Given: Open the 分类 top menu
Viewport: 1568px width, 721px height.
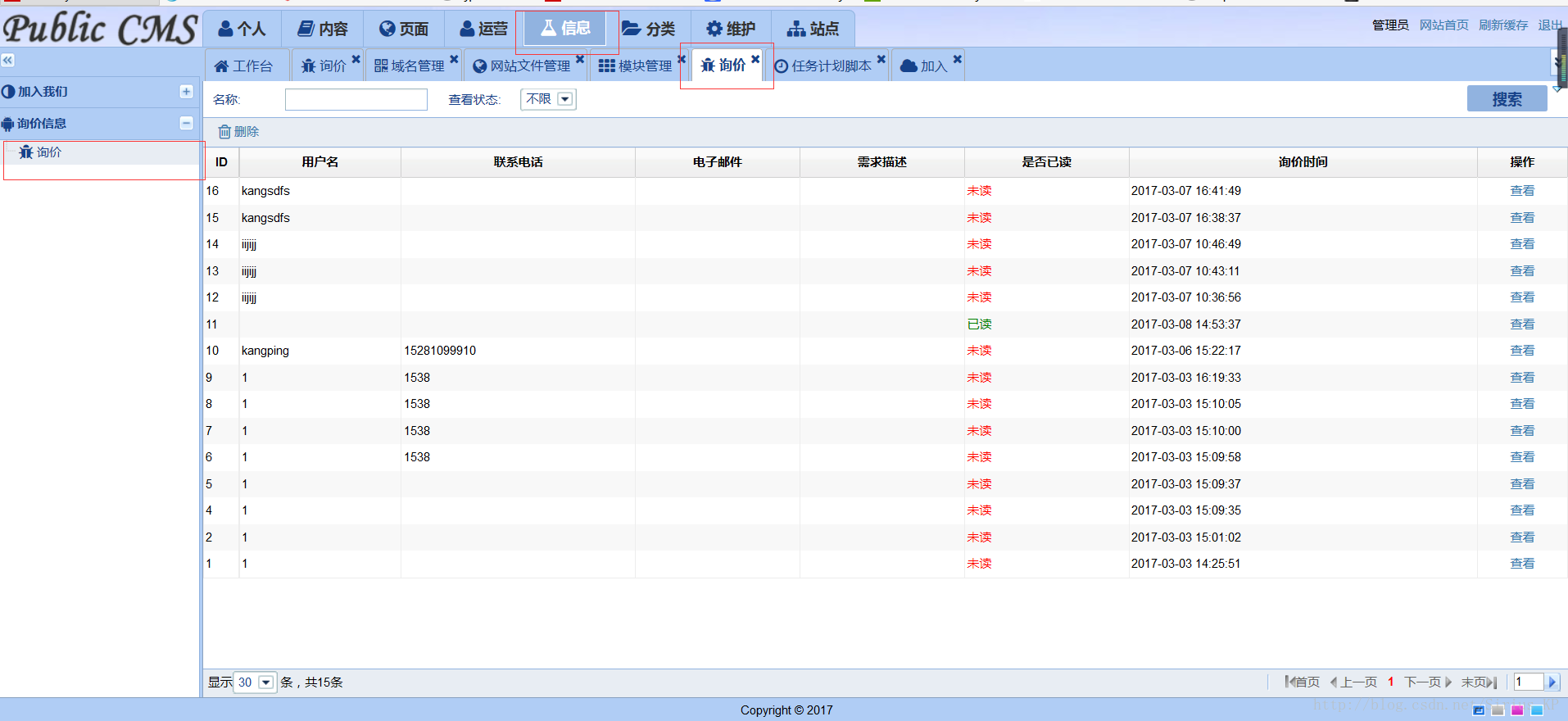Looking at the screenshot, I should [648, 29].
